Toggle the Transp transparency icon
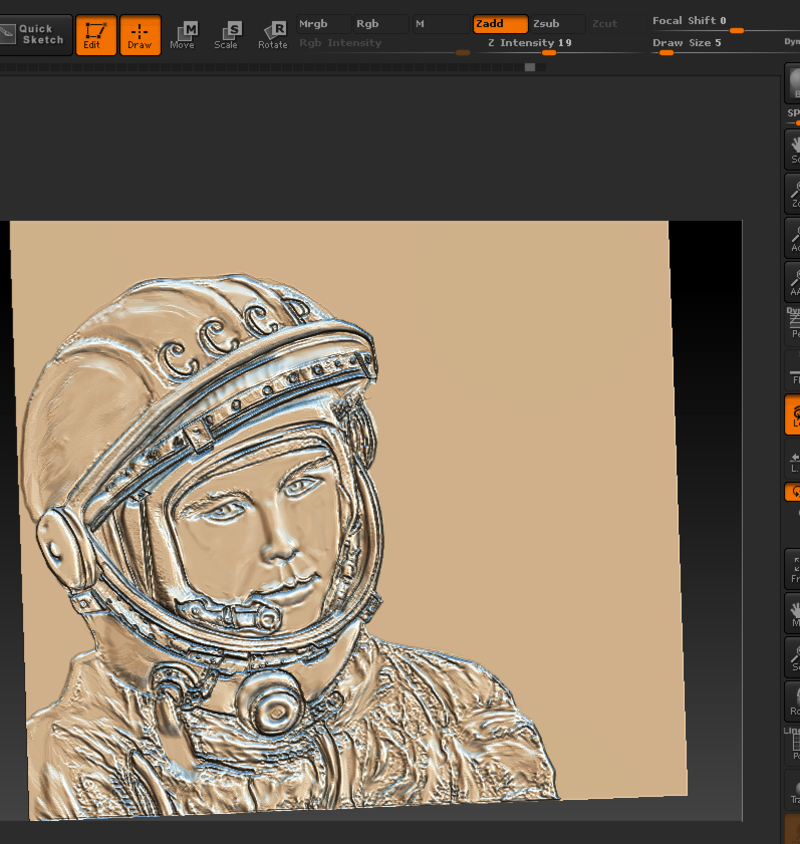Image resolution: width=800 pixels, height=844 pixels. pos(794,789)
